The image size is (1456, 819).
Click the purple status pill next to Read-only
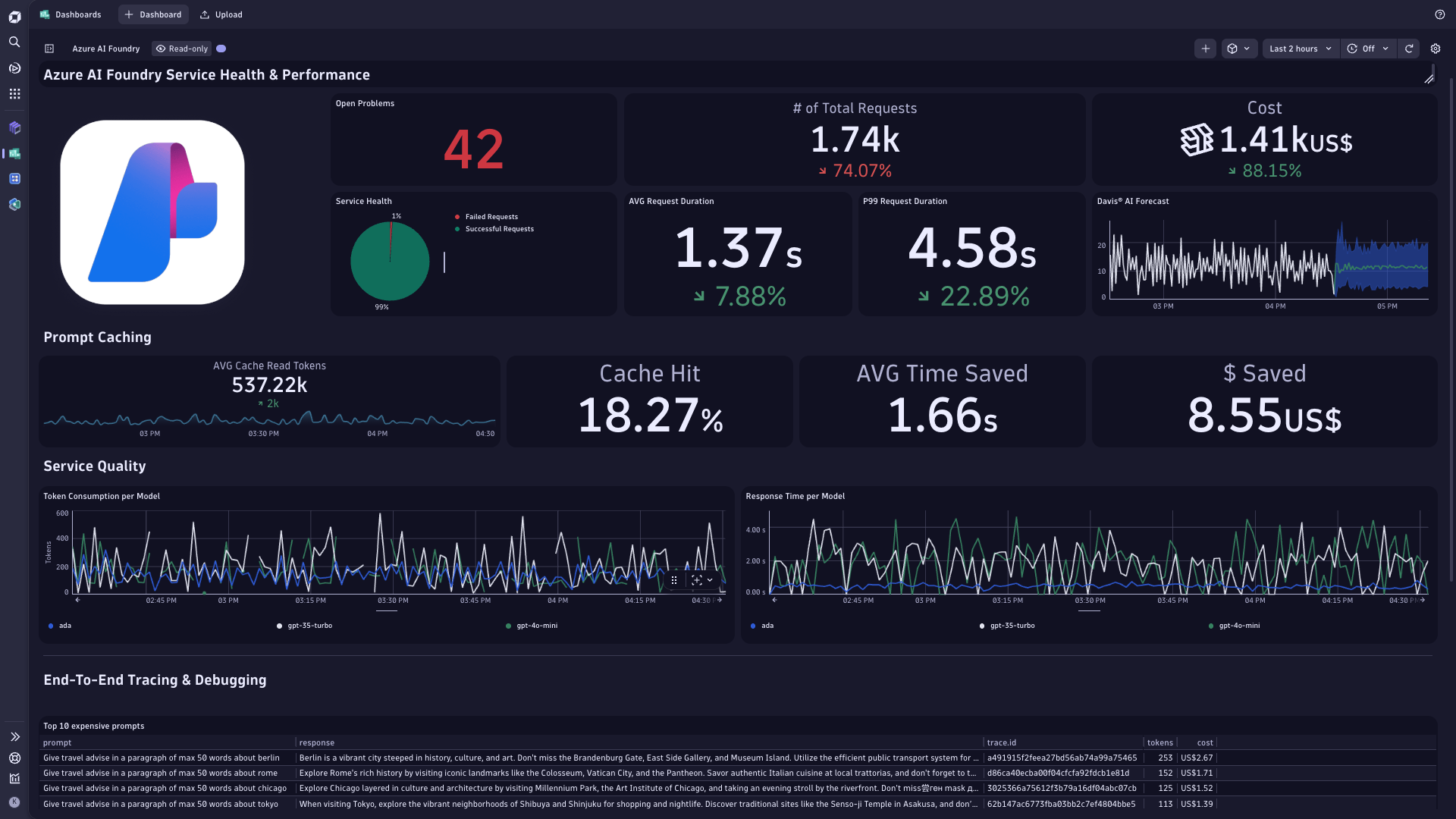click(x=221, y=49)
